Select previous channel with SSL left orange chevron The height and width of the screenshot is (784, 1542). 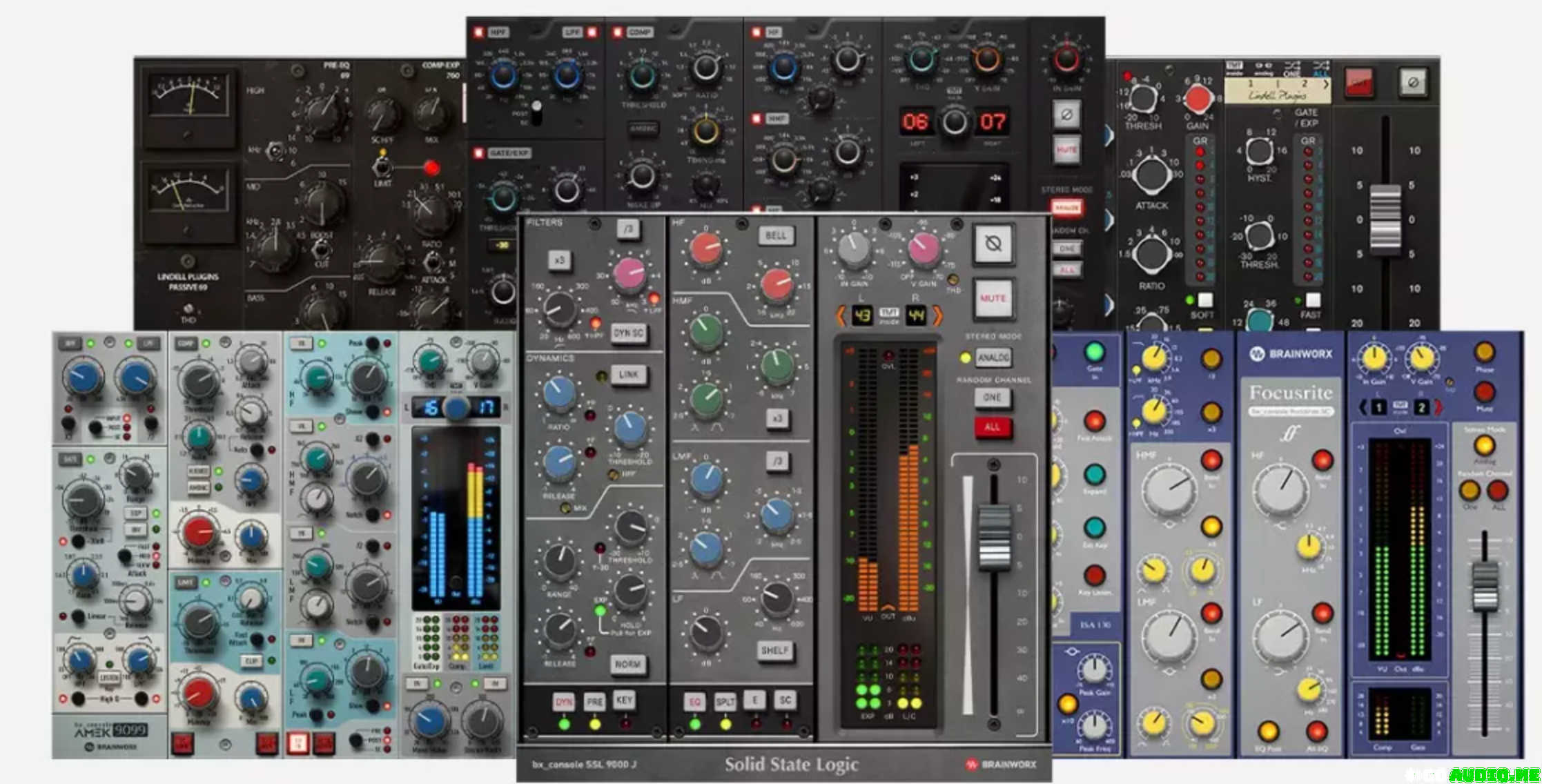point(841,316)
